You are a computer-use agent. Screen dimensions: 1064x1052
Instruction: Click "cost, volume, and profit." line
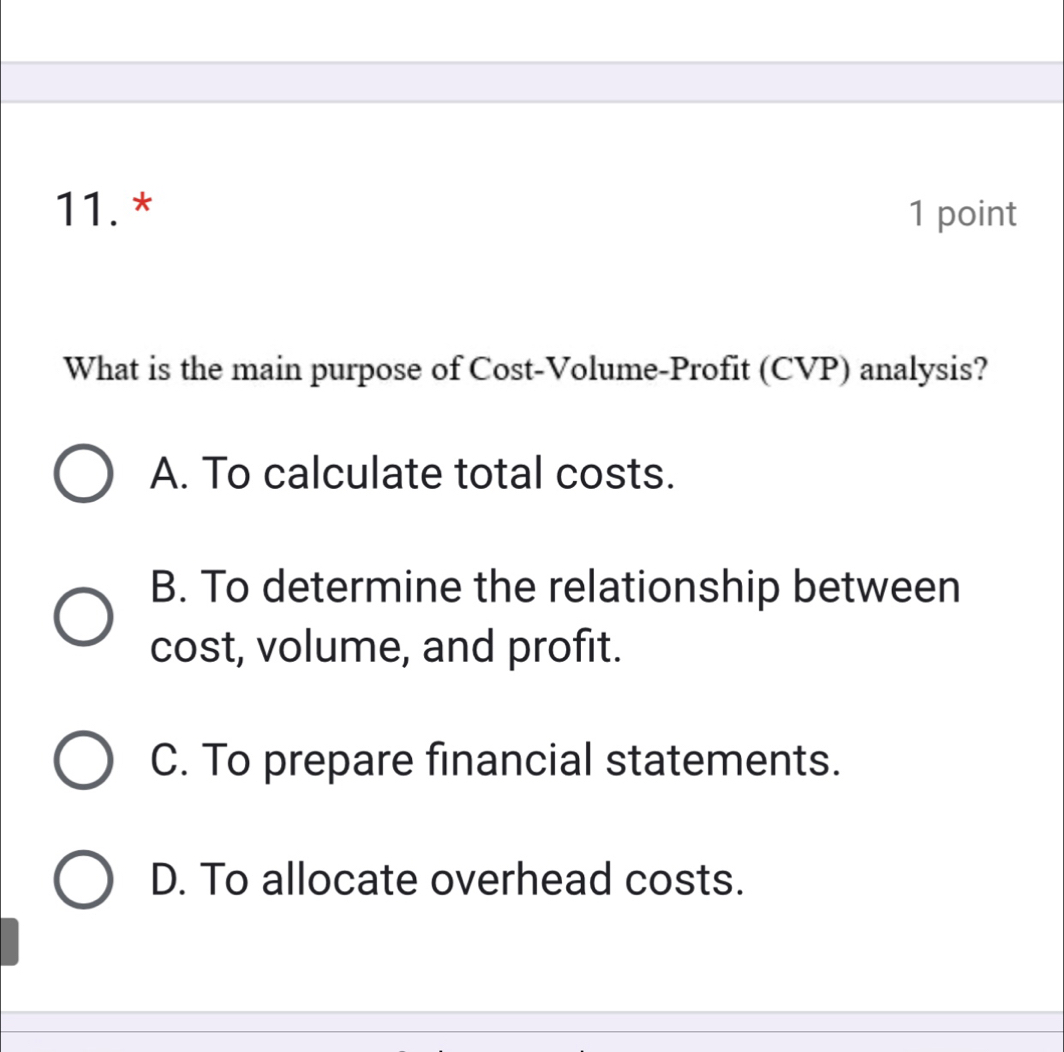pyautogui.click(x=388, y=648)
